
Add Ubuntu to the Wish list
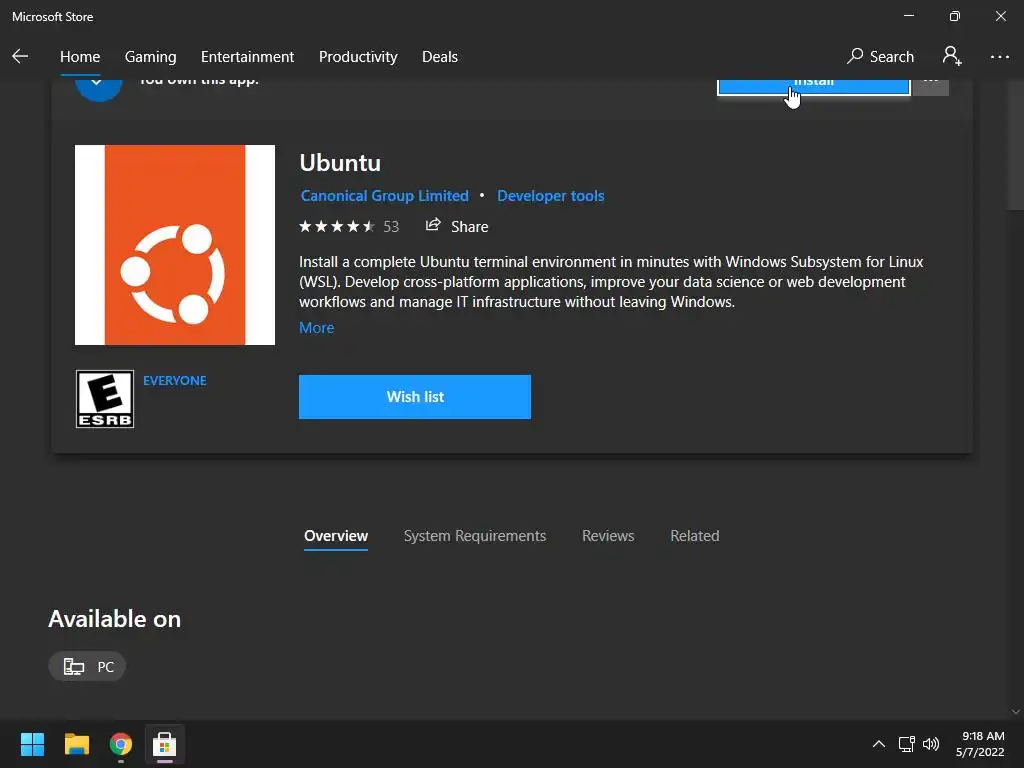coord(415,396)
